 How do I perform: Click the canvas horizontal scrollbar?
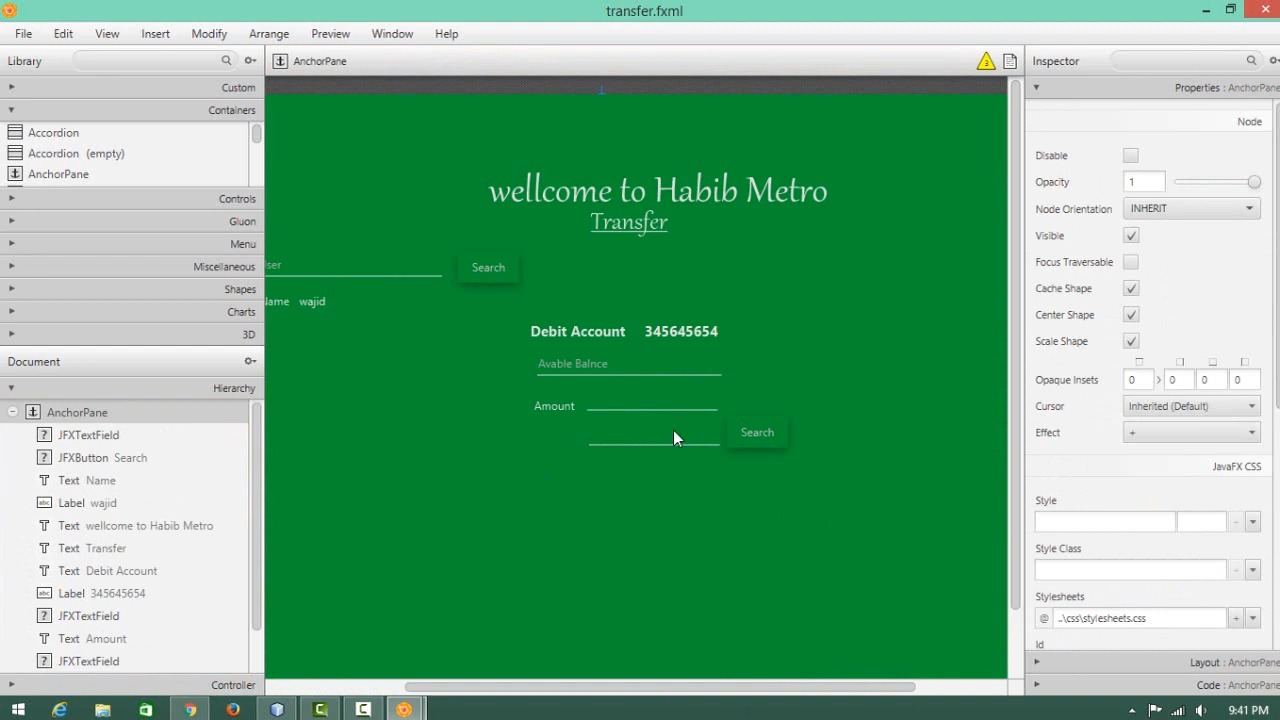[x=660, y=686]
